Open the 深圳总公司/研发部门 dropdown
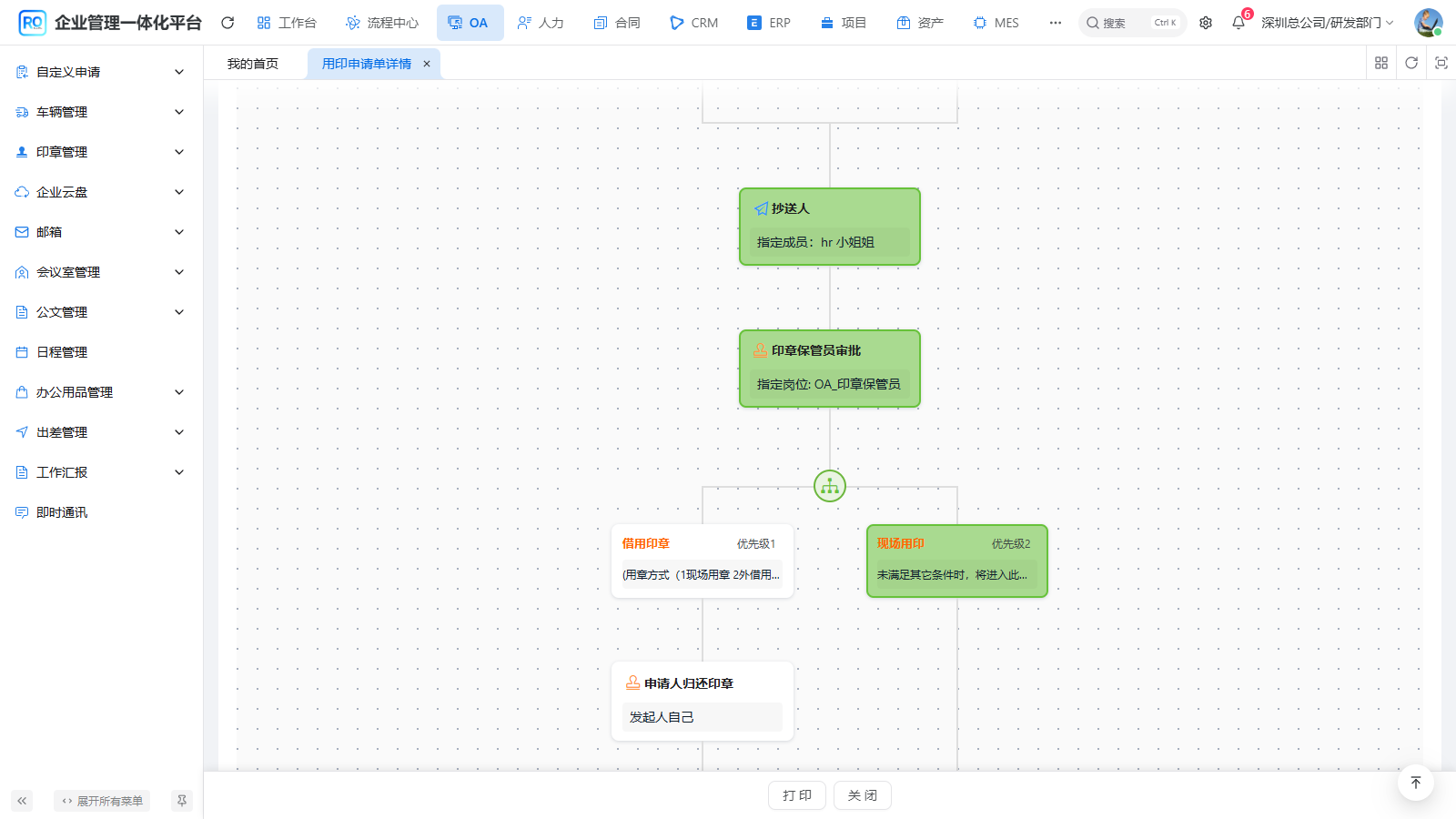 (x=1327, y=23)
